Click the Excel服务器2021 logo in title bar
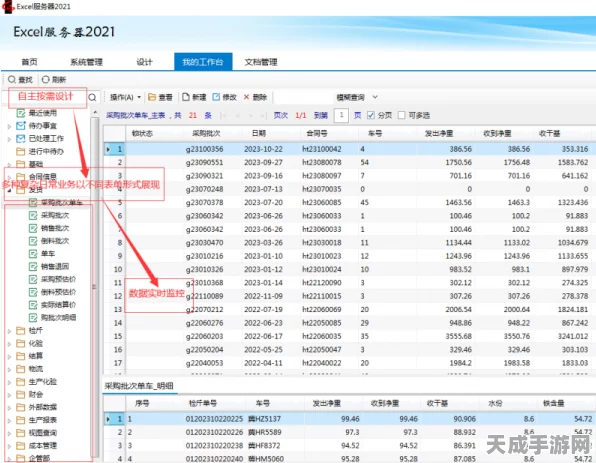This screenshot has width=596, height=463. [8, 6]
